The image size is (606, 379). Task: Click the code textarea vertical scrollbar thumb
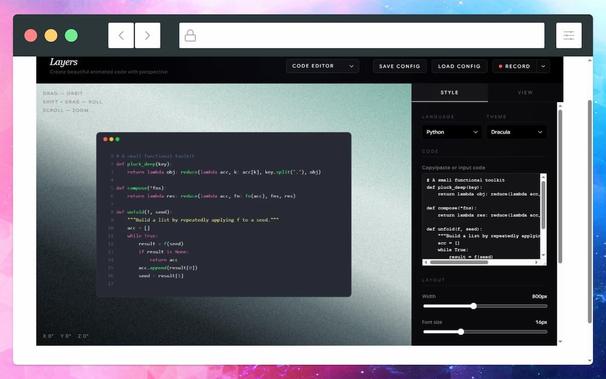click(x=543, y=205)
